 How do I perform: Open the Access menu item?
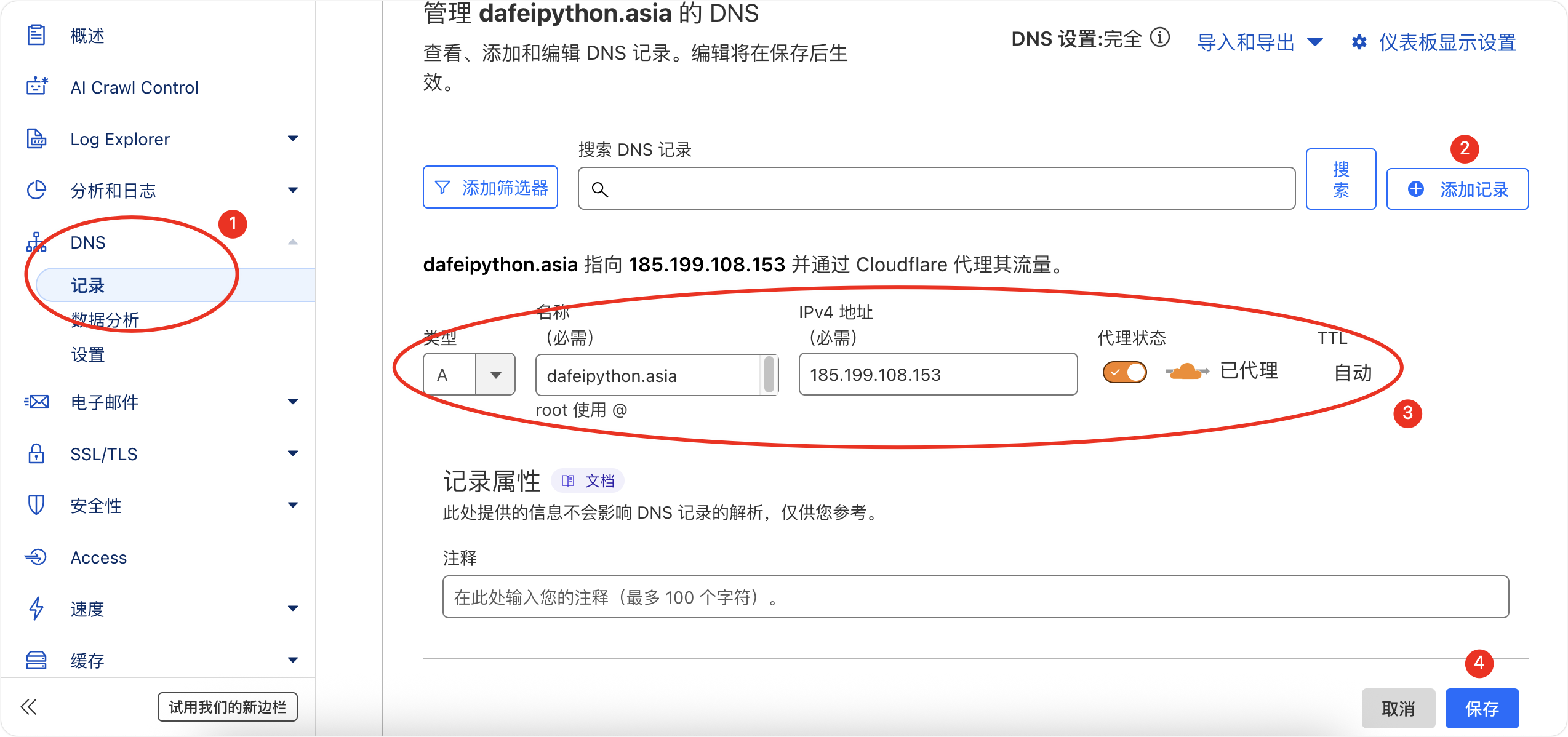point(98,557)
